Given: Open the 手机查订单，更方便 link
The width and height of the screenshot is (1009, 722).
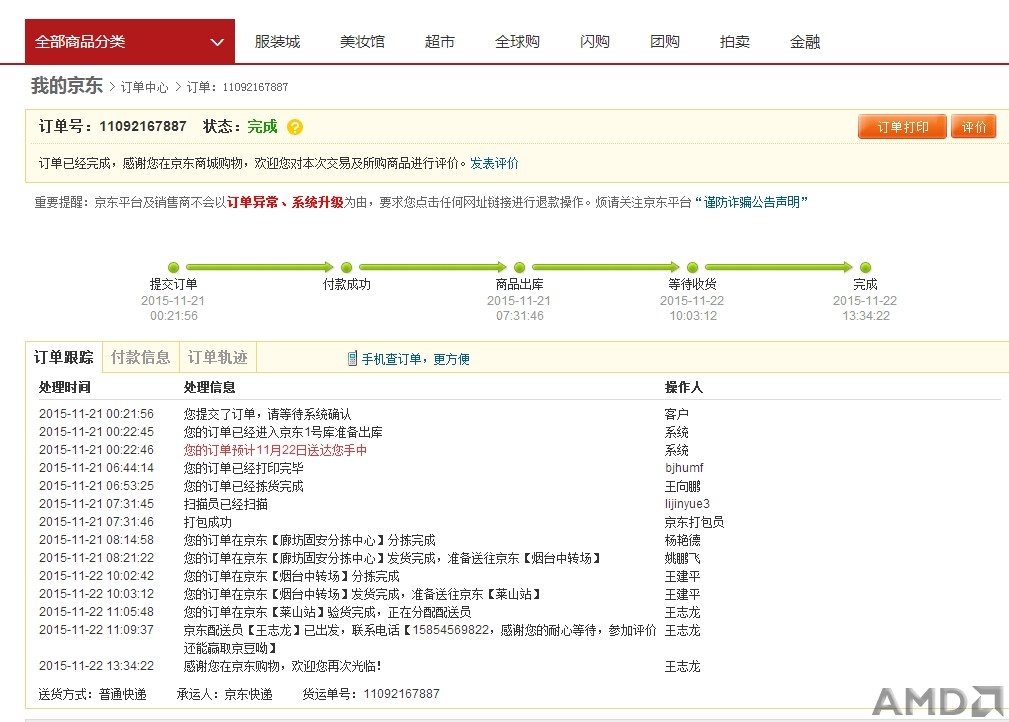Looking at the screenshot, I should pos(415,359).
